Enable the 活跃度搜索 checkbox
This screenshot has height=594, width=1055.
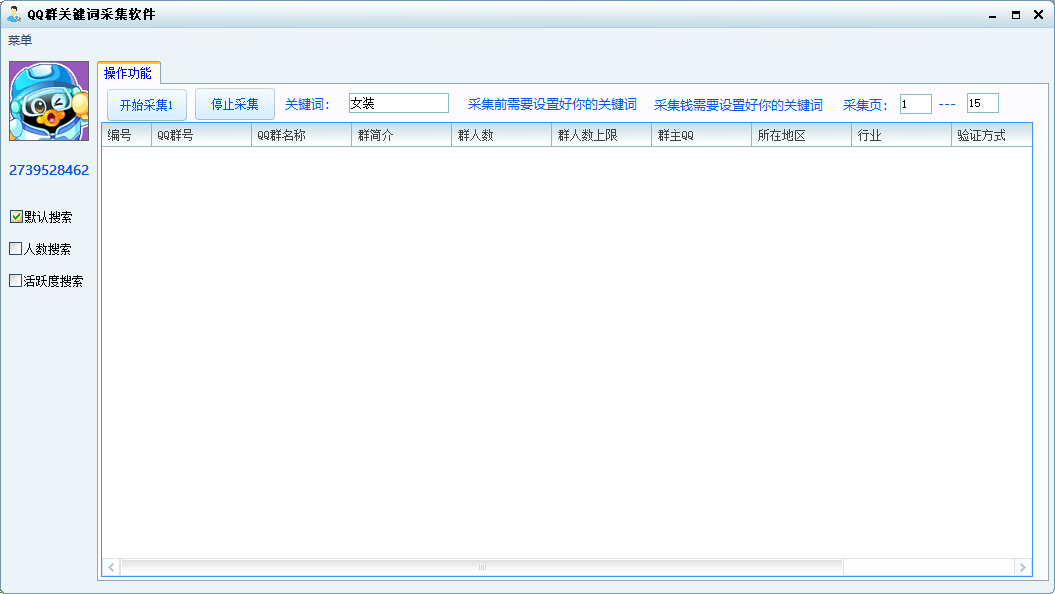point(16,281)
